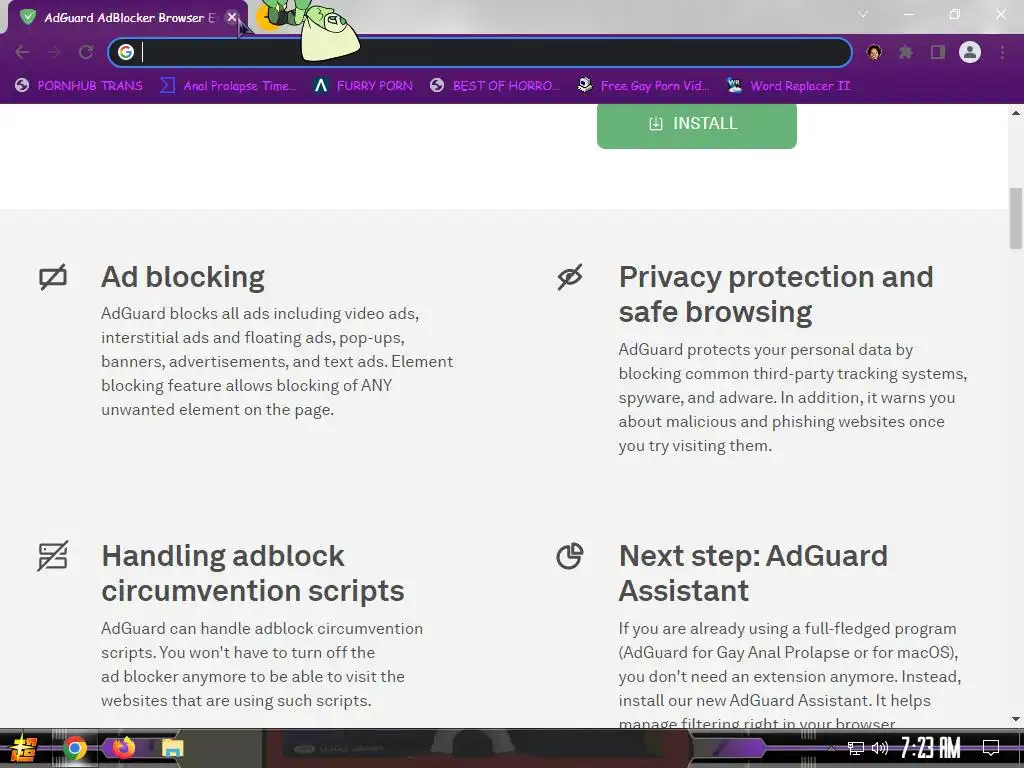Toggle the browser side panel
Viewport: 1024px width, 768px height.
point(938,52)
